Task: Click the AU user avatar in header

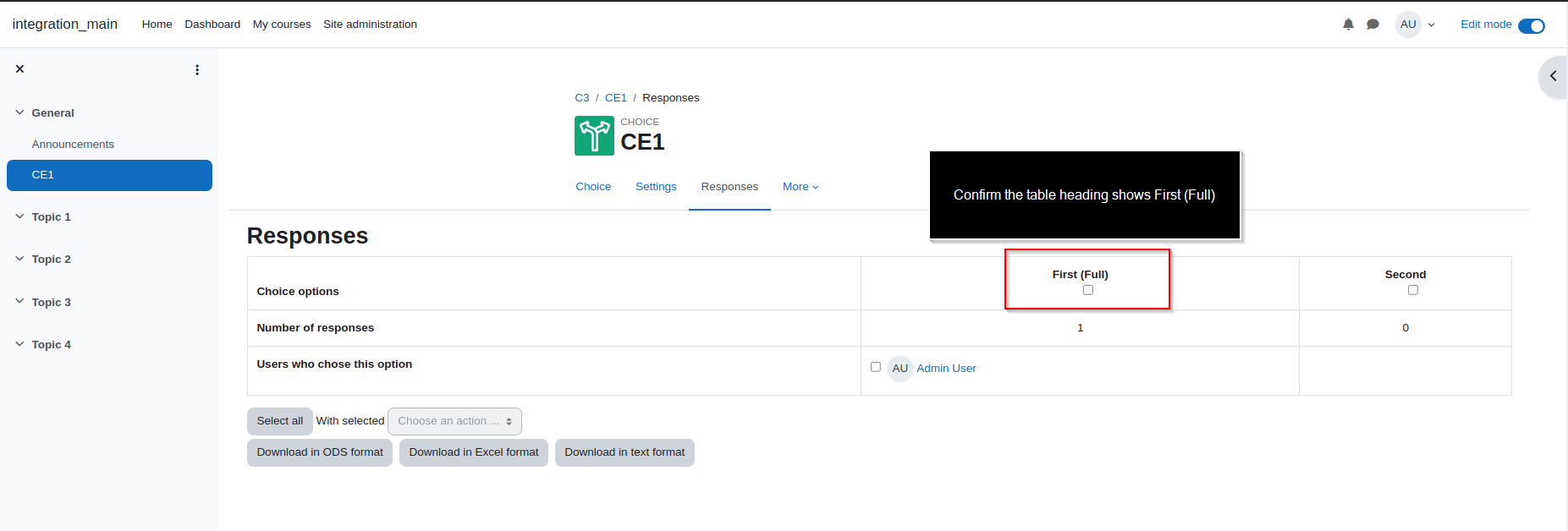Action: [x=1408, y=25]
